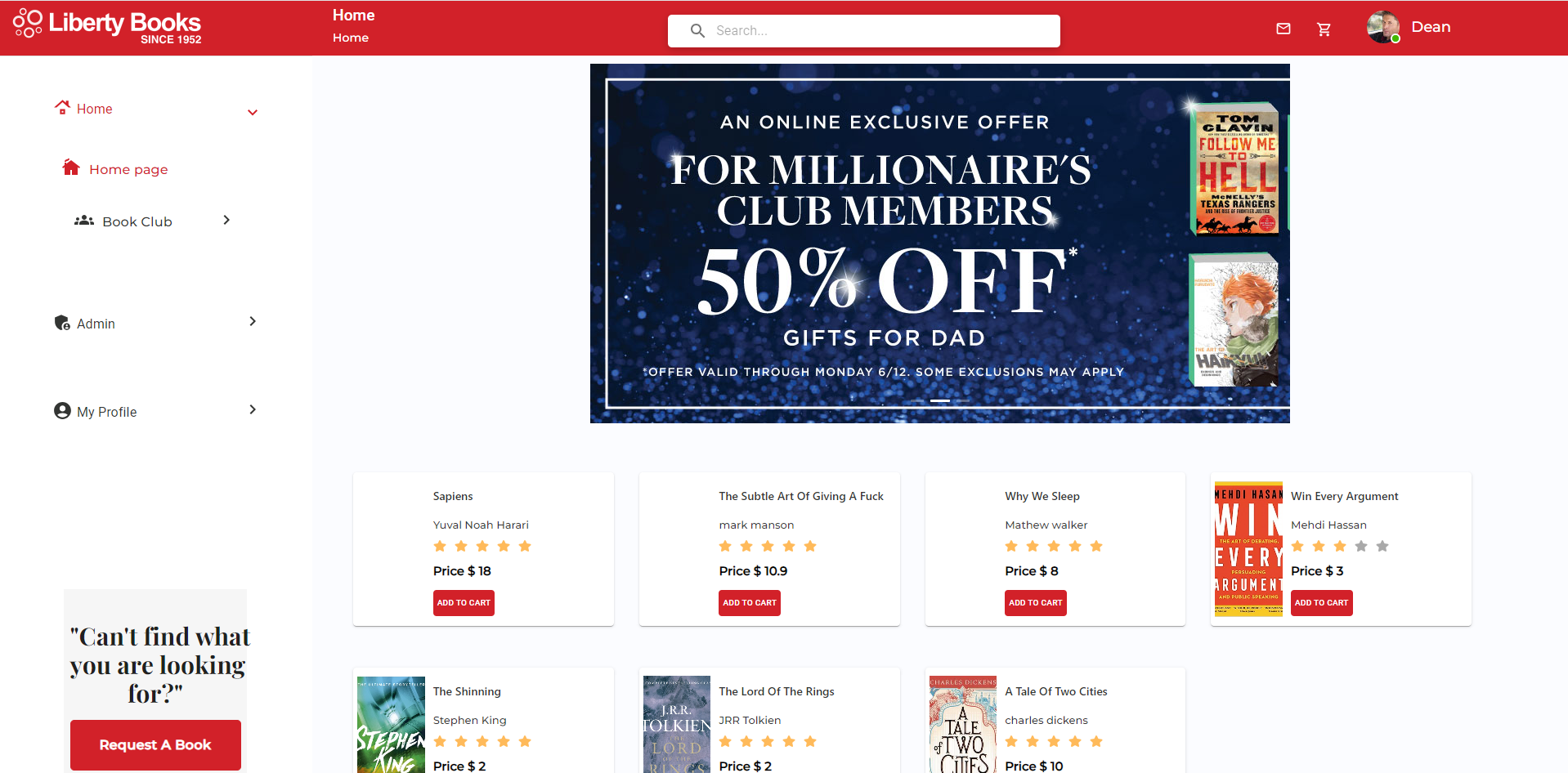The image size is (1568, 773).
Task: Click the Search input field
Action: tap(864, 31)
